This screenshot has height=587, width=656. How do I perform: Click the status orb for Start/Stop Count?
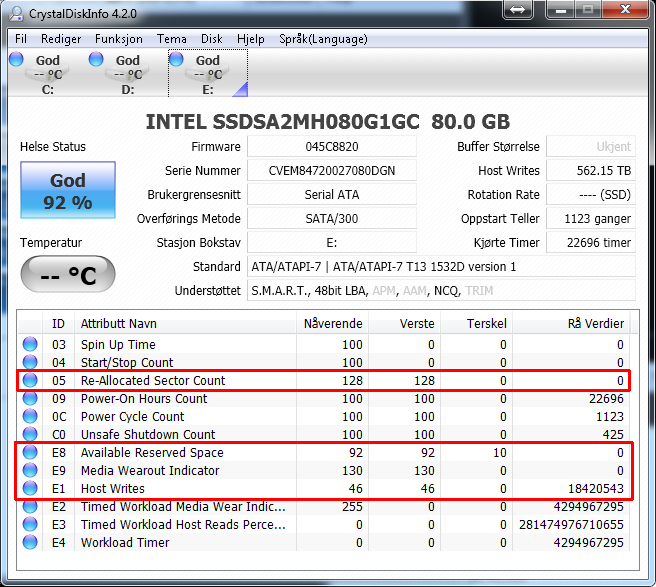click(30, 362)
